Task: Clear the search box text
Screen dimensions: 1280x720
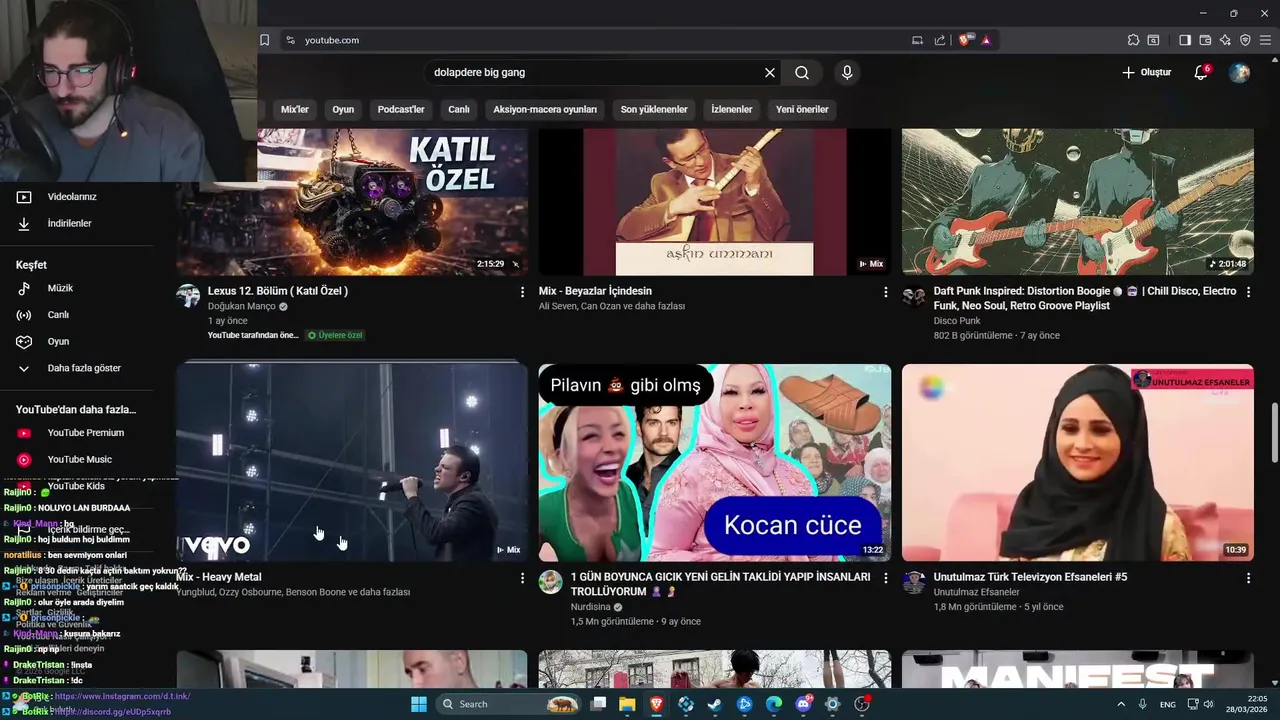Action: click(770, 72)
